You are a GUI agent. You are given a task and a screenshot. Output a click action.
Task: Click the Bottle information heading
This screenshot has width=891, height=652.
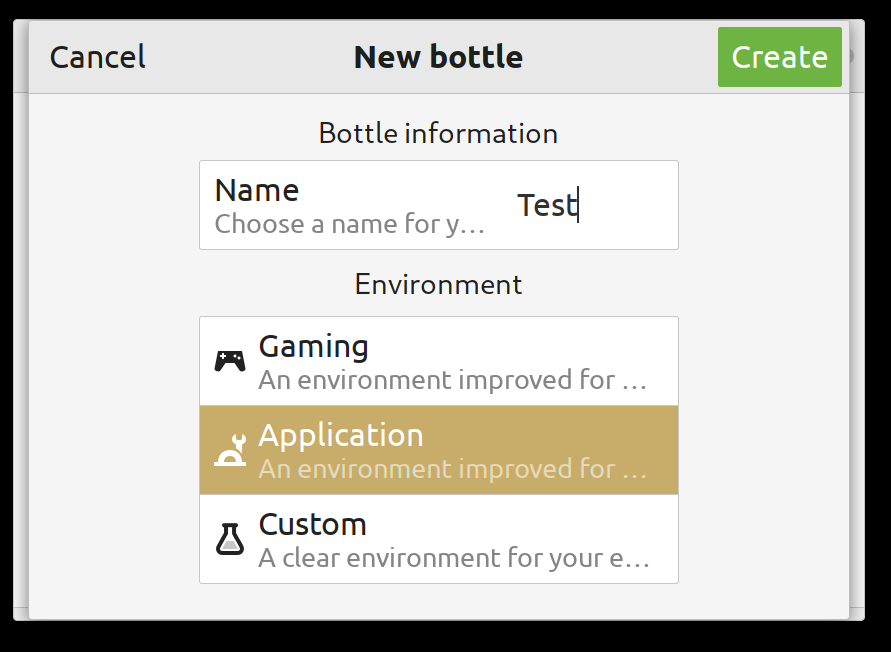[438, 132]
